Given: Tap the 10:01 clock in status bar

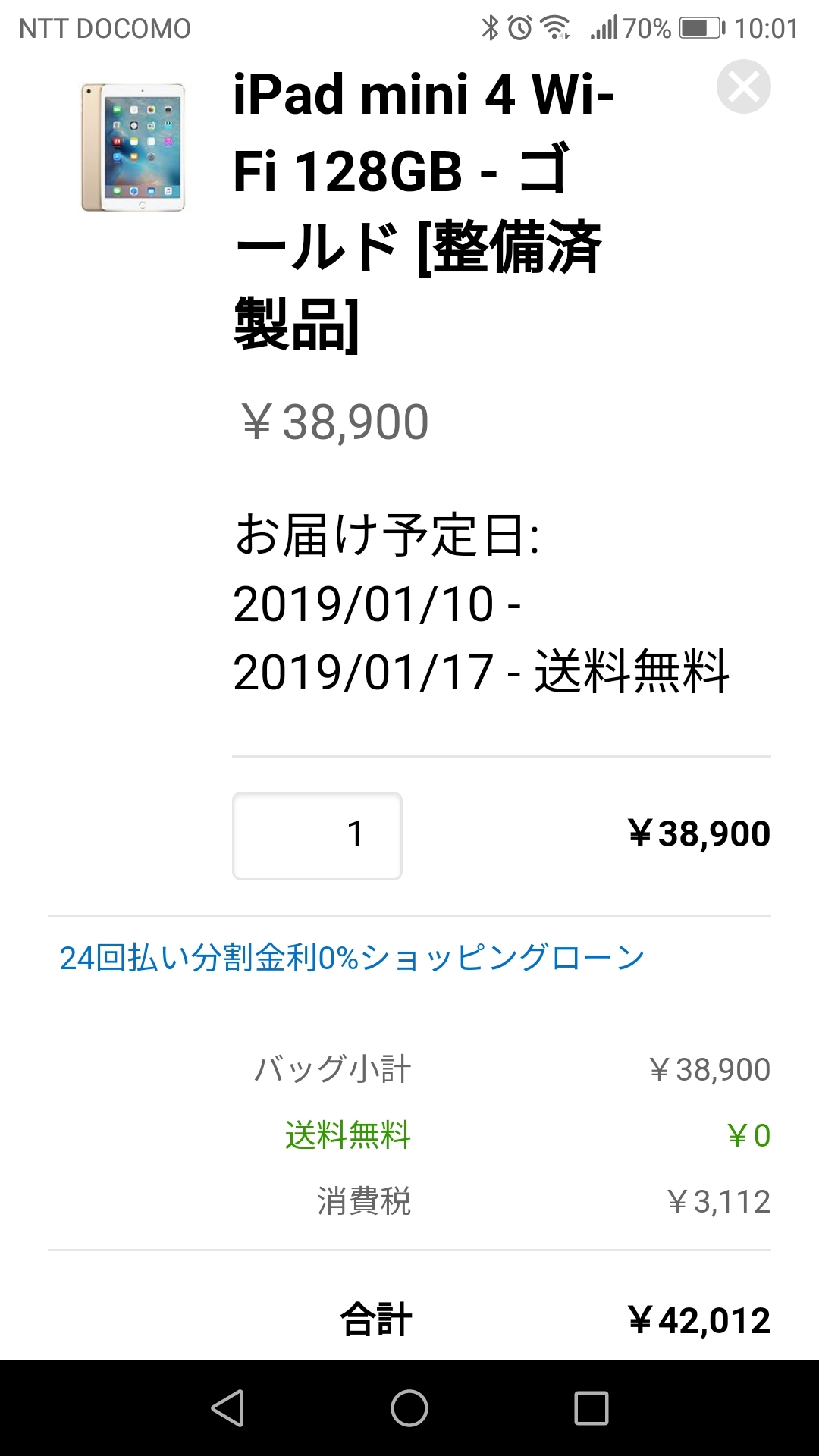Looking at the screenshot, I should 766,29.
